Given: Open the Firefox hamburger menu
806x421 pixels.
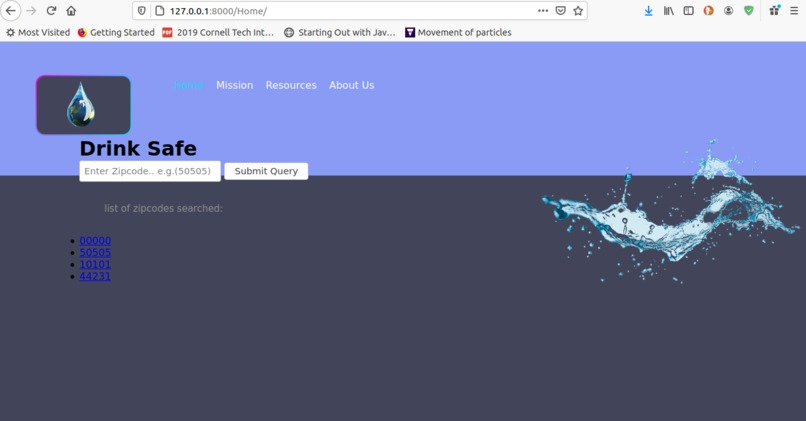Looking at the screenshot, I should (794, 11).
